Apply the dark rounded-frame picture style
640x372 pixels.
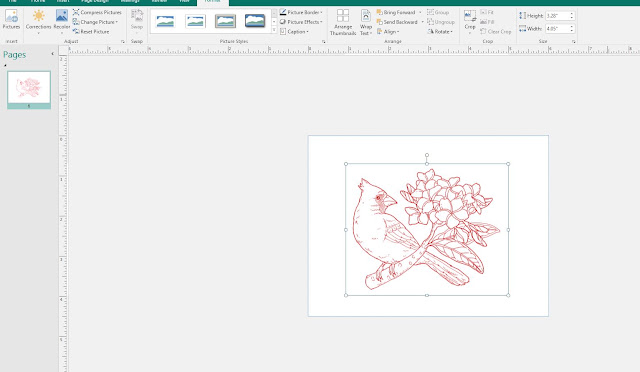pyautogui.click(x=255, y=21)
